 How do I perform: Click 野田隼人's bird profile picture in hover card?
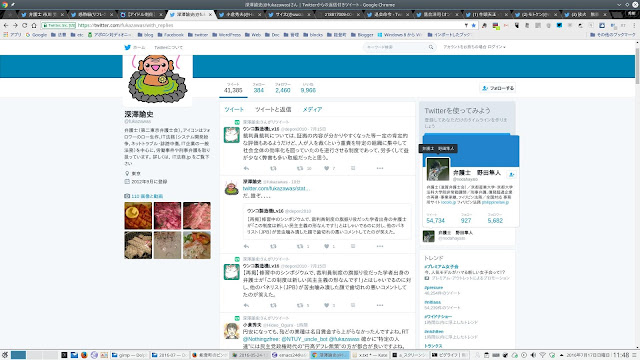click(x=438, y=169)
